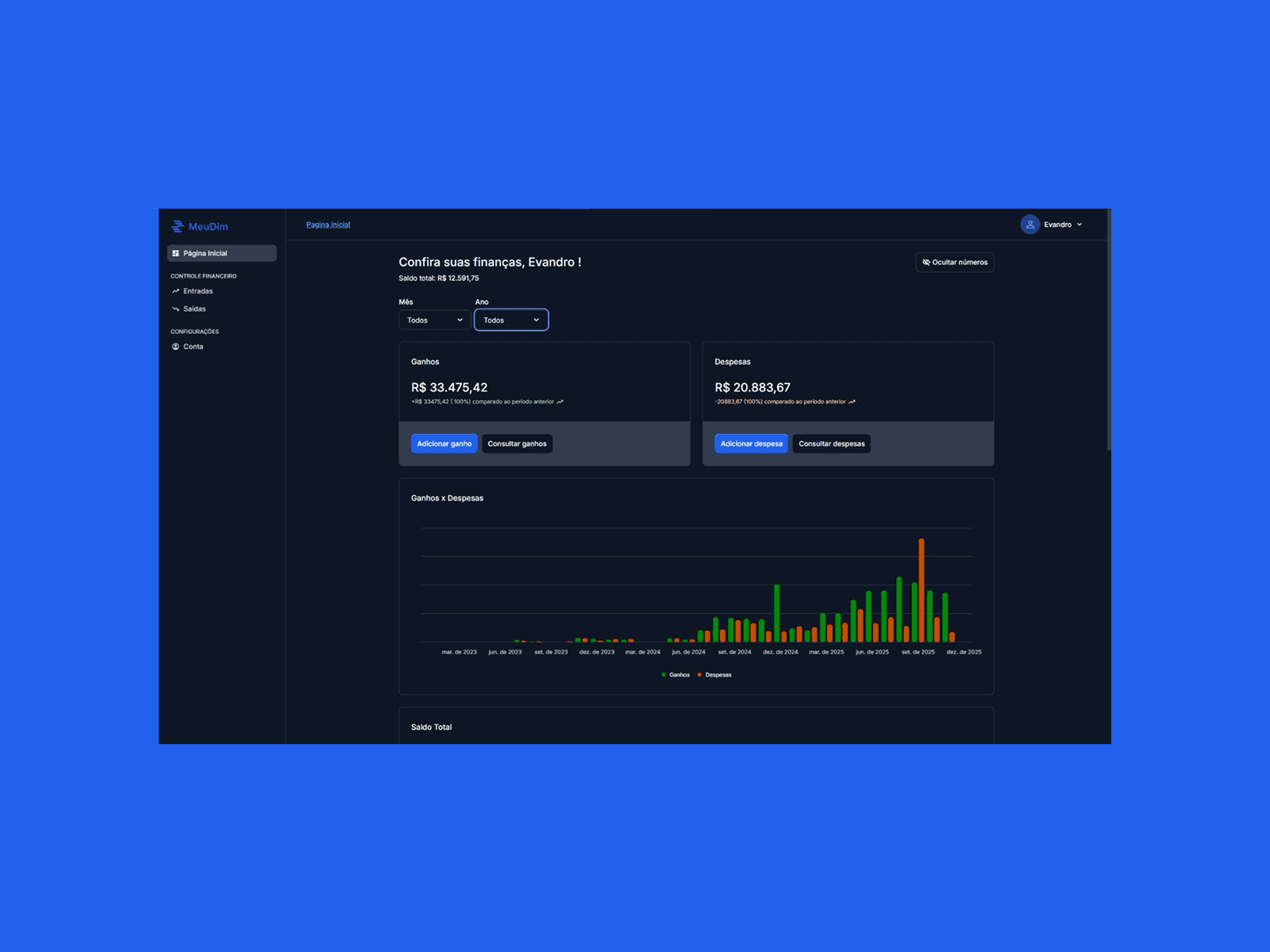Open the Ano dropdown
This screenshot has width=1270, height=952.
tap(511, 321)
